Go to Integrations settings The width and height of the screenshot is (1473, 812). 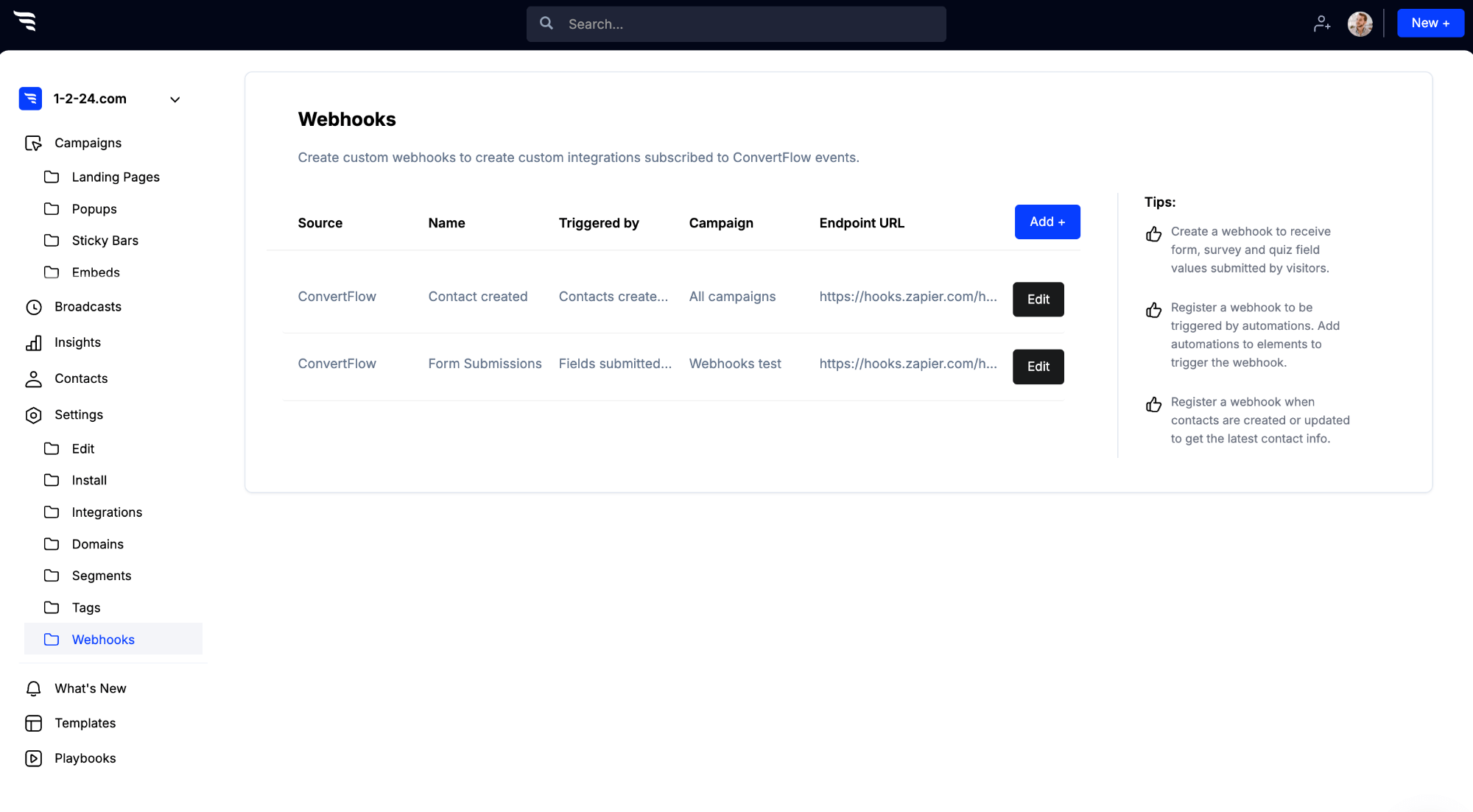pyautogui.click(x=107, y=512)
